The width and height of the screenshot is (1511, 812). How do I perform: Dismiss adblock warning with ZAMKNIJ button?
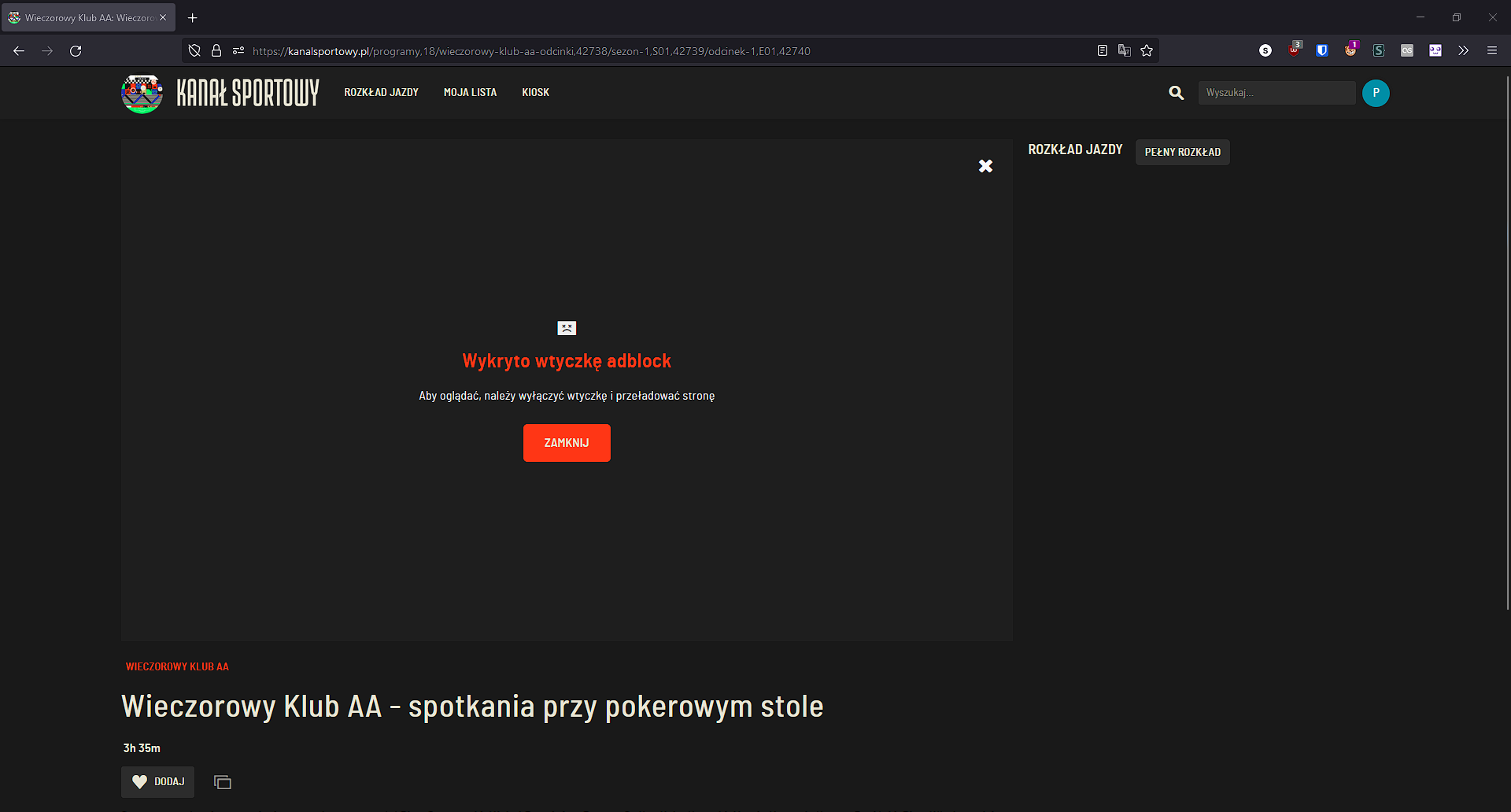click(567, 443)
